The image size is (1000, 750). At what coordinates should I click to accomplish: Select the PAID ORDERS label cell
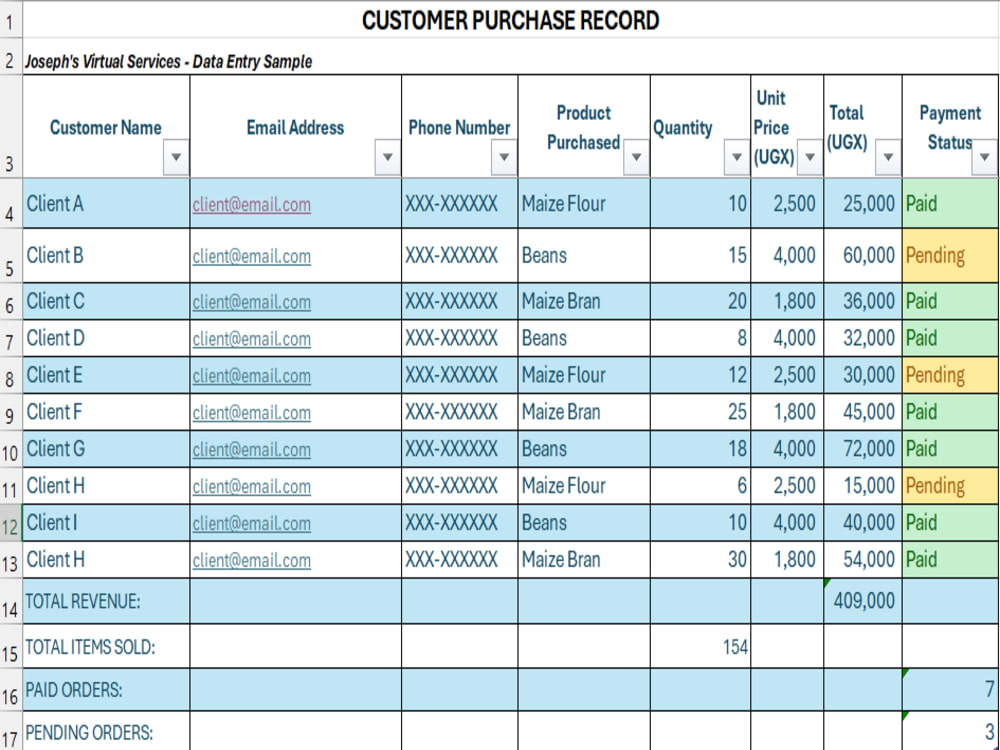[x=107, y=689]
